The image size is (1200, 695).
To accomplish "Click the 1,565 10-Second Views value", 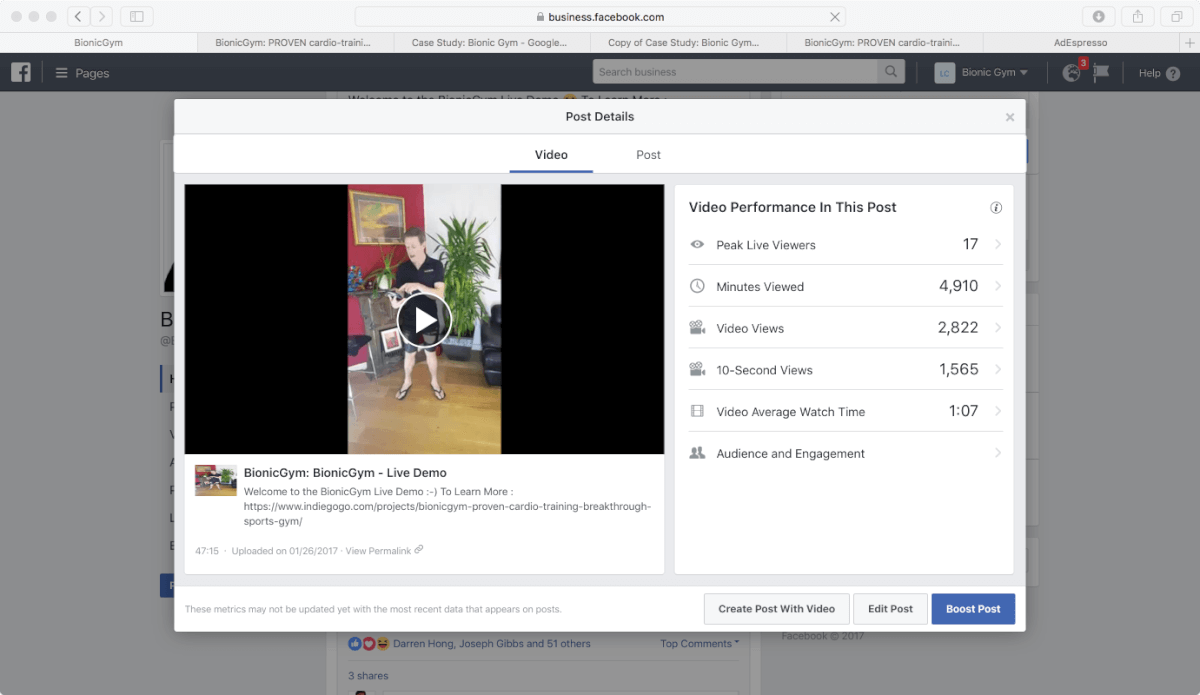I will [x=959, y=370].
